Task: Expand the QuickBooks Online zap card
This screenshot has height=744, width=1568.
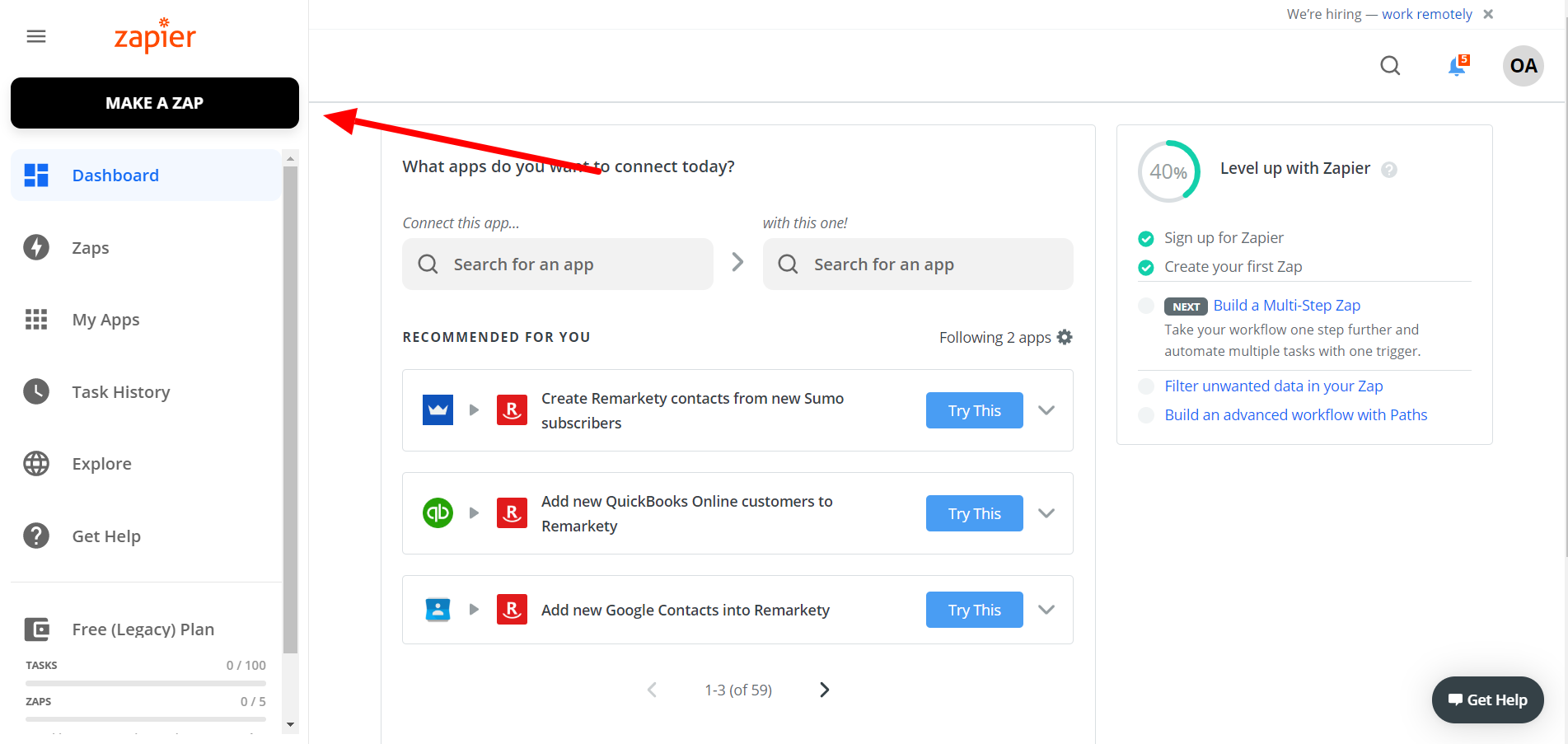Action: pyautogui.click(x=1046, y=513)
